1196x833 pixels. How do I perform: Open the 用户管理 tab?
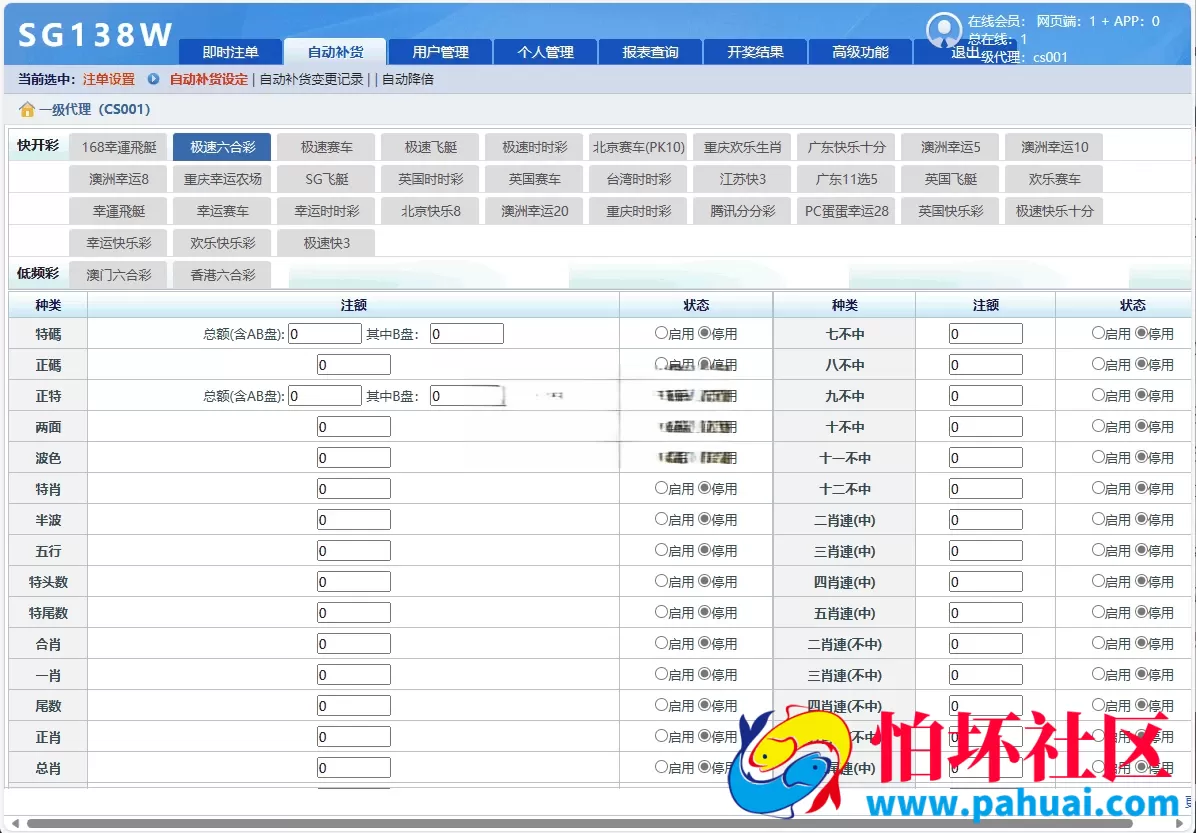tap(440, 52)
